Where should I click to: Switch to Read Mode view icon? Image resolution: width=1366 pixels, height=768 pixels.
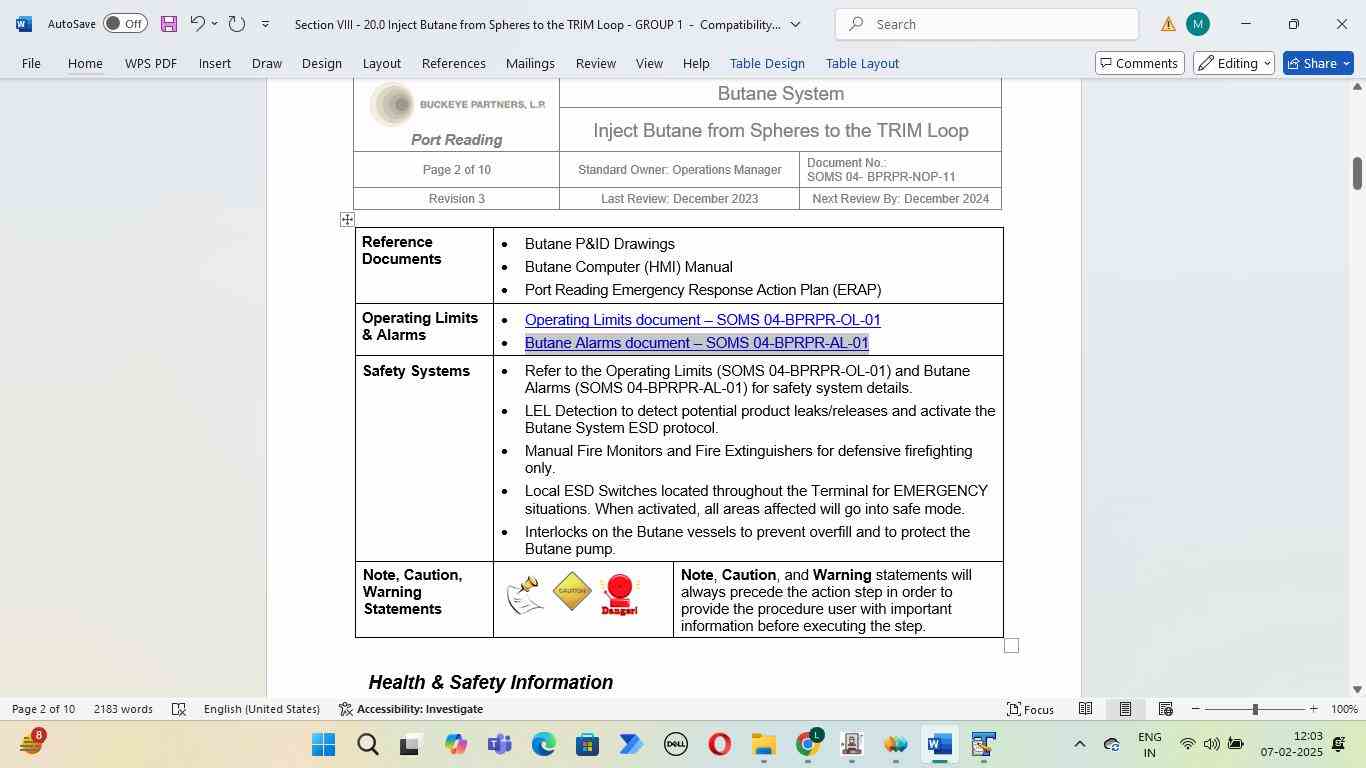1085,709
